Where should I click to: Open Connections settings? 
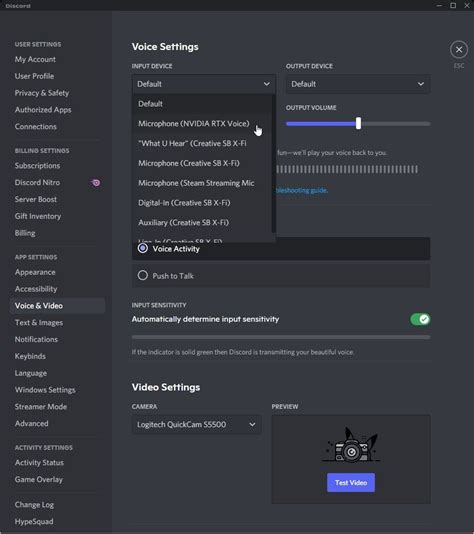pyautogui.click(x=35, y=126)
